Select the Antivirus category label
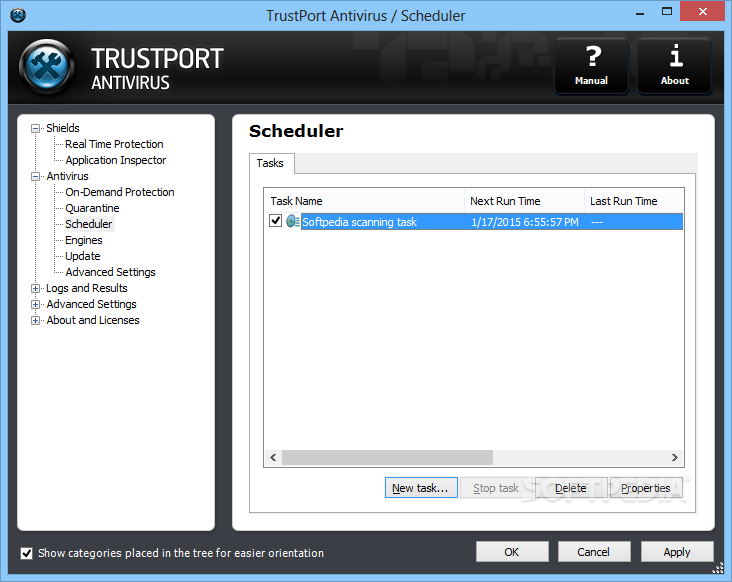This screenshot has height=582, width=732. click(68, 176)
